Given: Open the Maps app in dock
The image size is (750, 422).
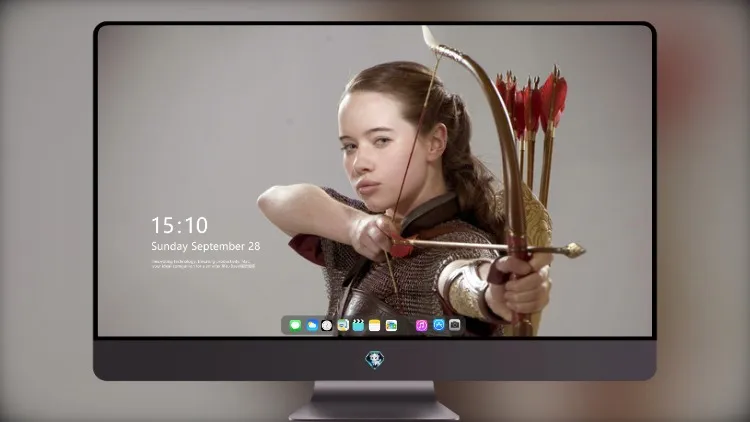Looking at the screenshot, I should 342,325.
